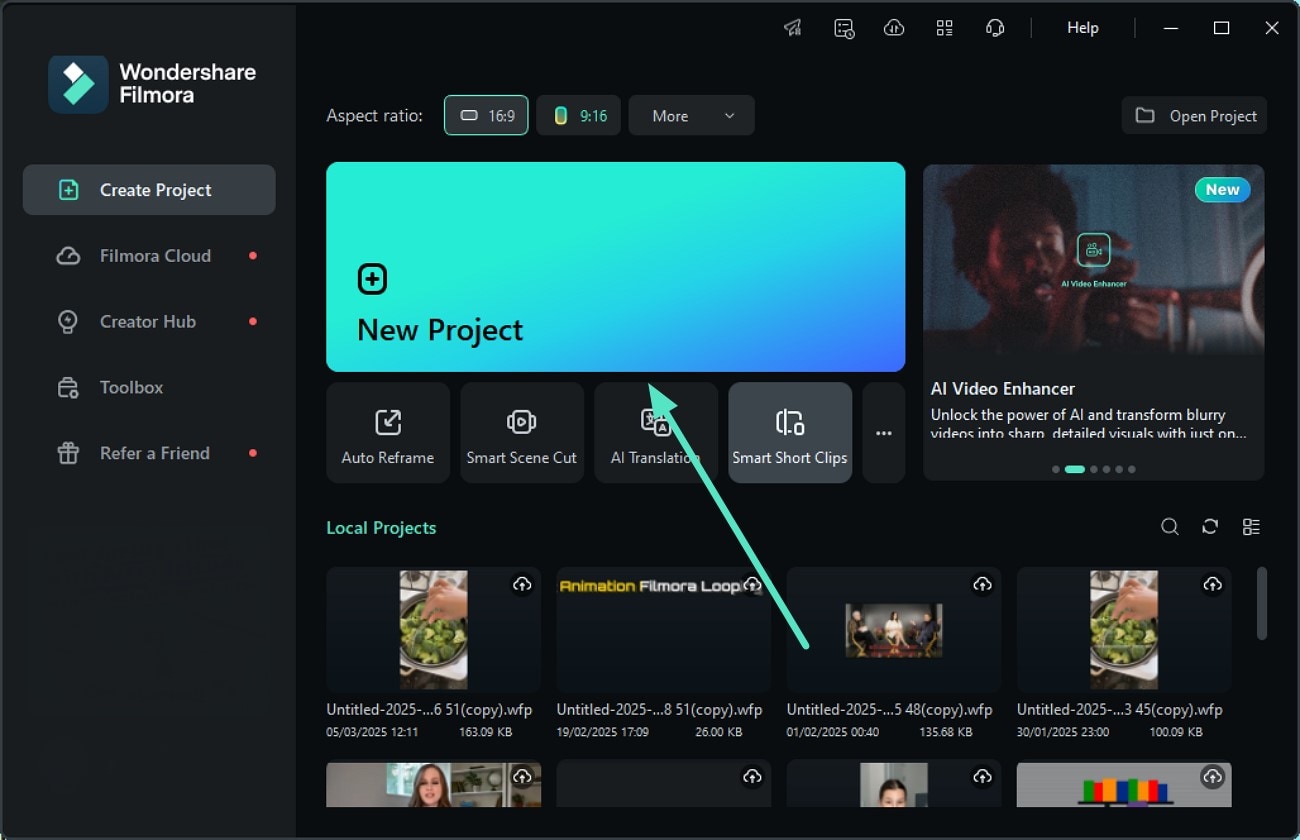Click file name Untitled-2025-...5 48(copy).wfp

(889, 710)
